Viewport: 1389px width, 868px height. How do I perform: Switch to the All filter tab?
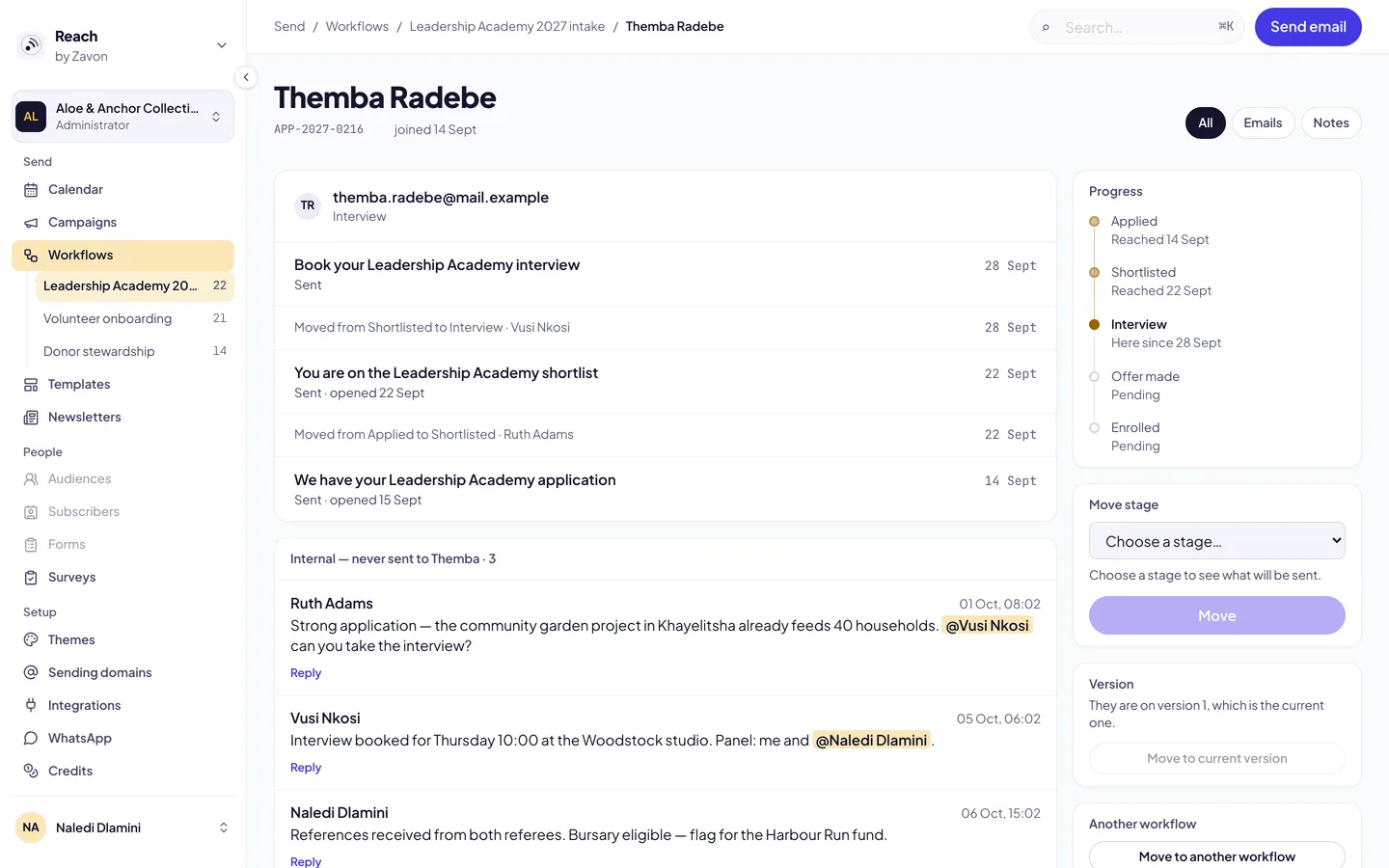coord(1206,122)
